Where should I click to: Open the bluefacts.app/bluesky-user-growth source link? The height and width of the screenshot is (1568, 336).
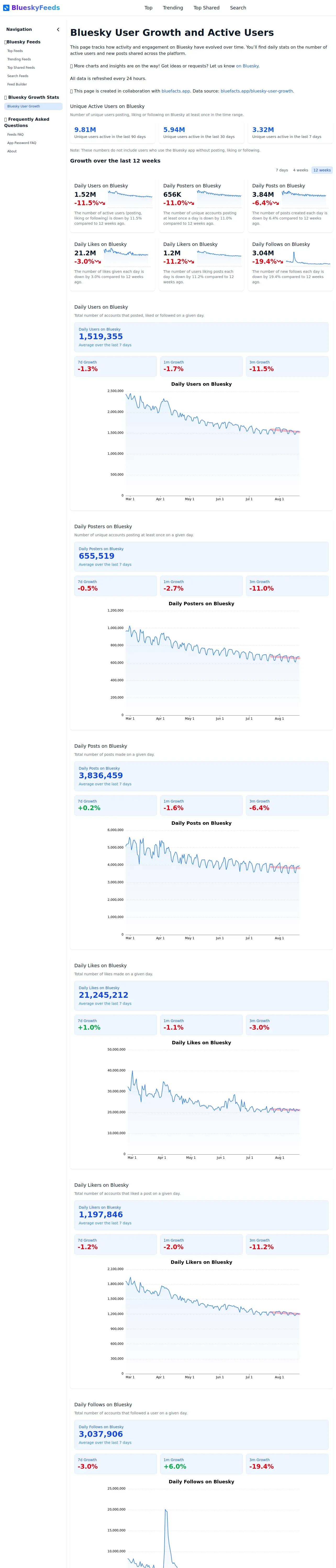coord(257,91)
